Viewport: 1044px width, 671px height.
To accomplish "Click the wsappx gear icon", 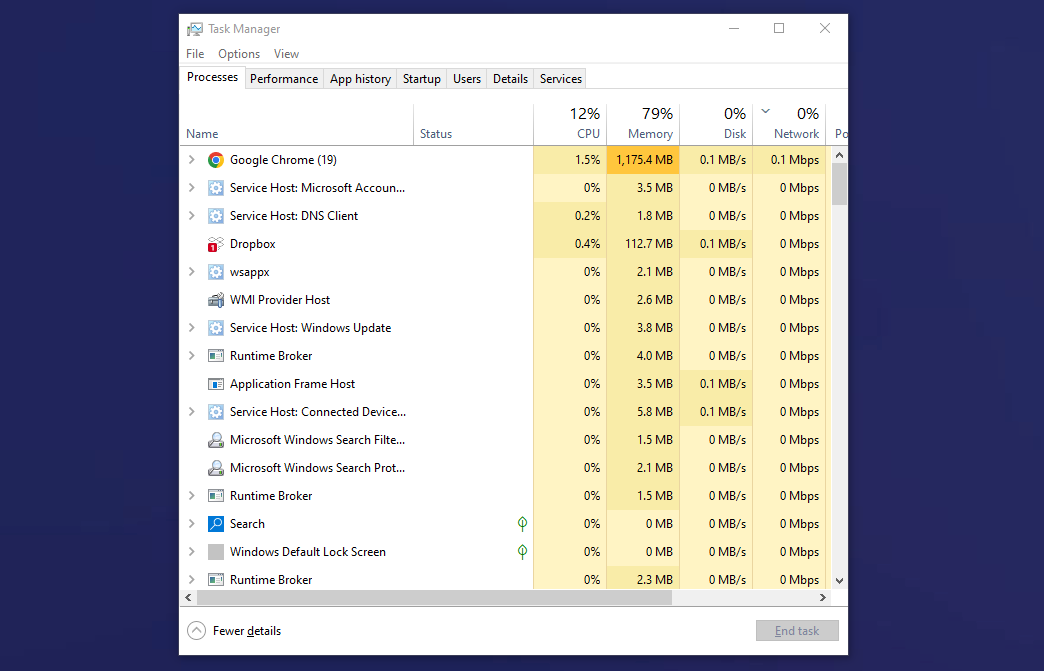I will point(215,271).
